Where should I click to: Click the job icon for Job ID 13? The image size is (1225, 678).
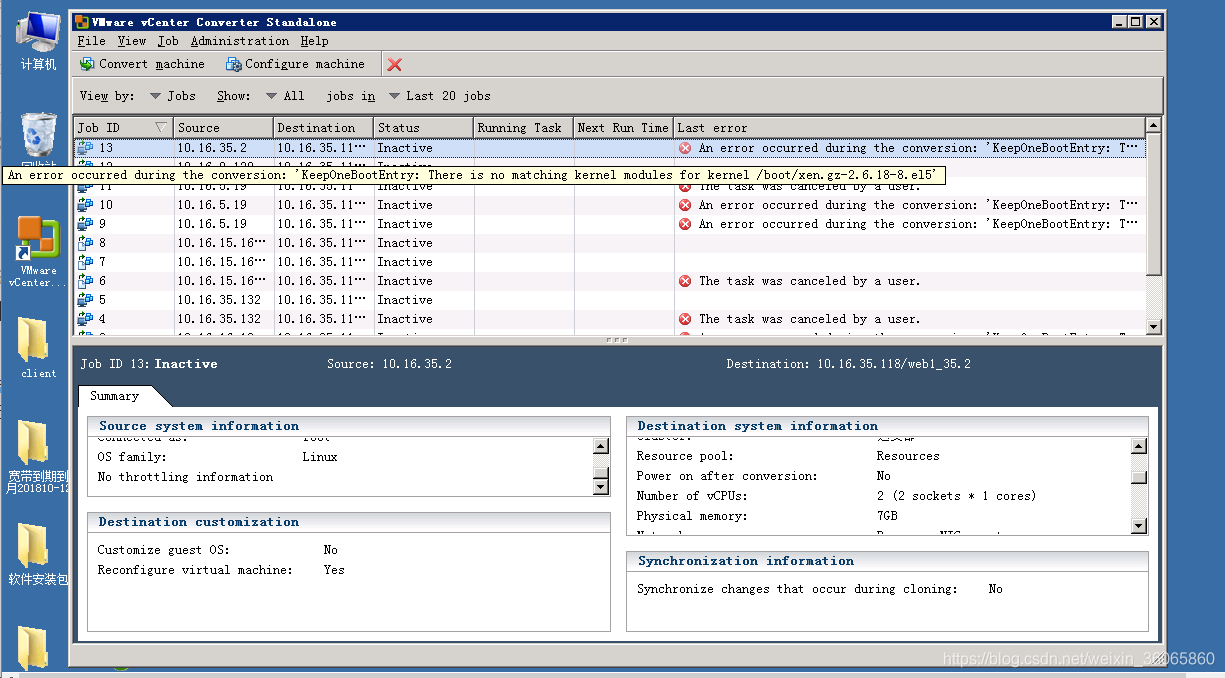[85, 148]
